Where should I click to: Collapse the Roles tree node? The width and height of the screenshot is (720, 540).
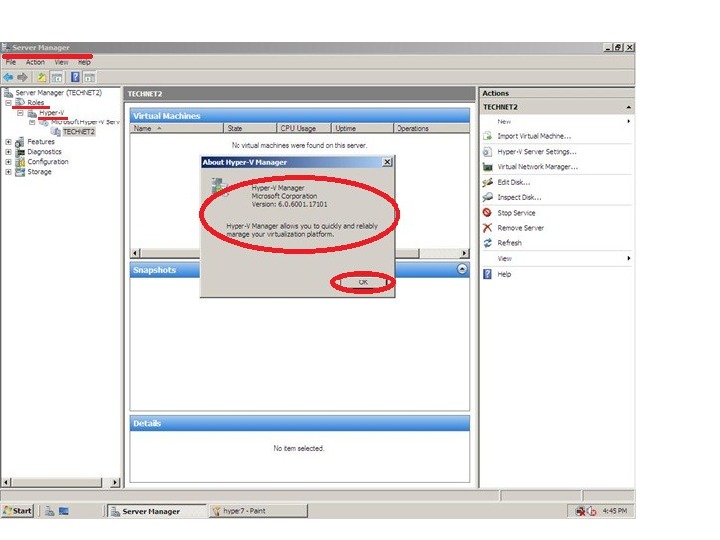pos(8,102)
